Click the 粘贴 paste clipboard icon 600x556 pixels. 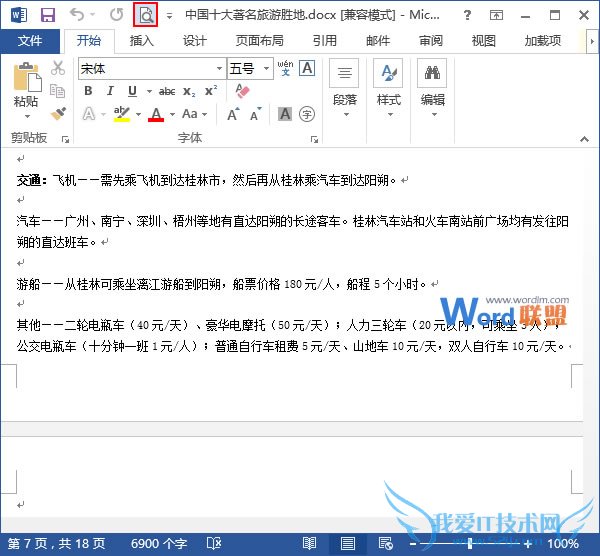click(27, 78)
